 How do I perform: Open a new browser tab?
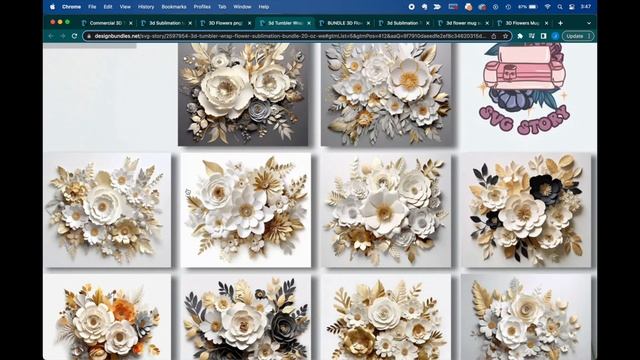pyautogui.click(x=560, y=23)
